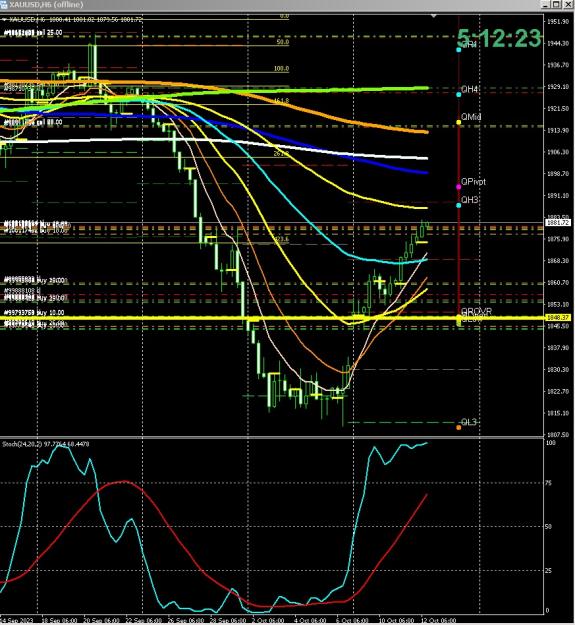Click the stochastic 75 level on scale
This screenshot has width=575, height=625.
tap(549, 483)
